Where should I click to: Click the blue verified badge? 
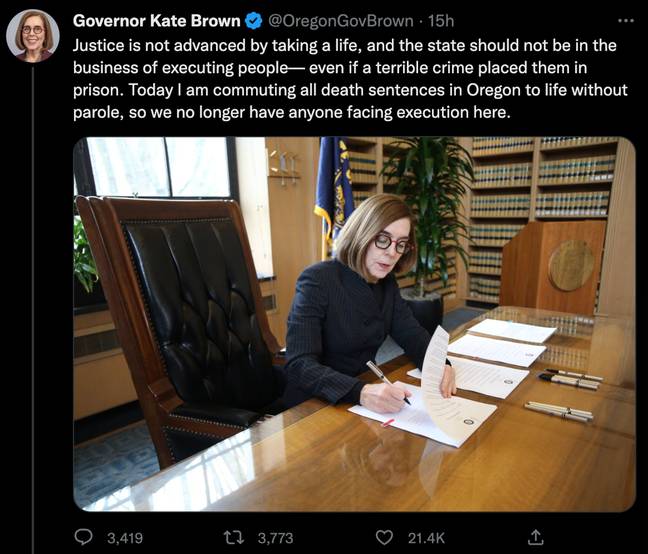click(x=254, y=21)
